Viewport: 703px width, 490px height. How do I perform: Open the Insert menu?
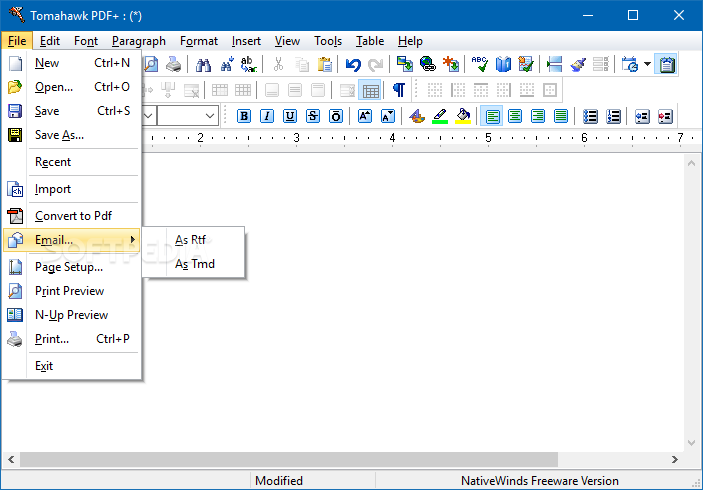(x=246, y=41)
